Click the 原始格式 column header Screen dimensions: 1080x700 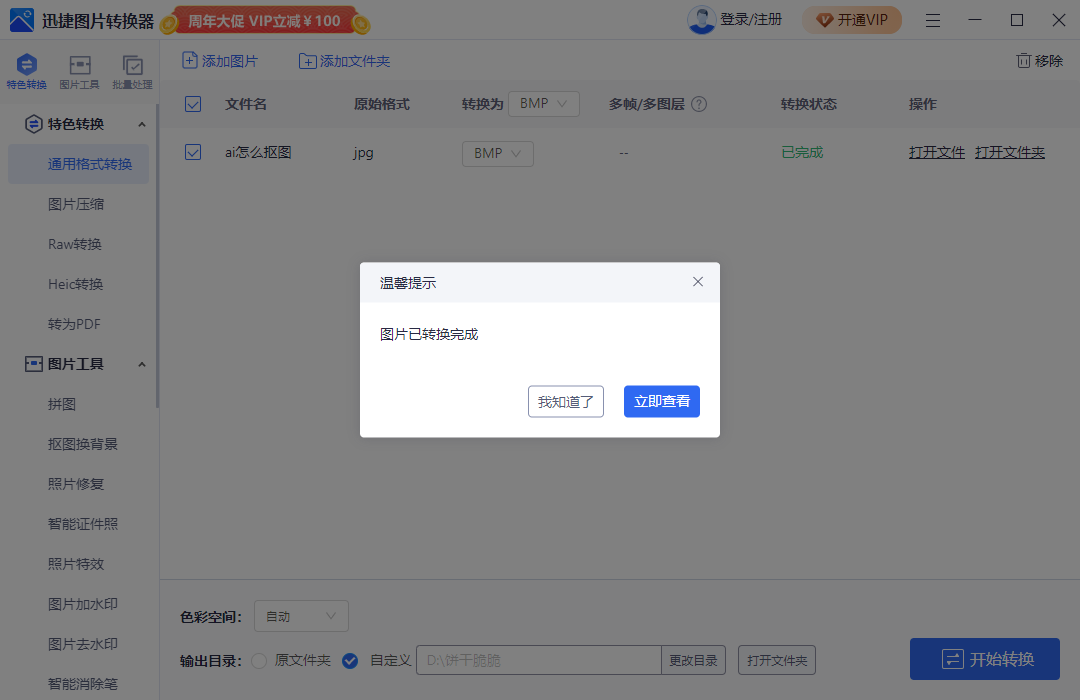click(x=382, y=104)
